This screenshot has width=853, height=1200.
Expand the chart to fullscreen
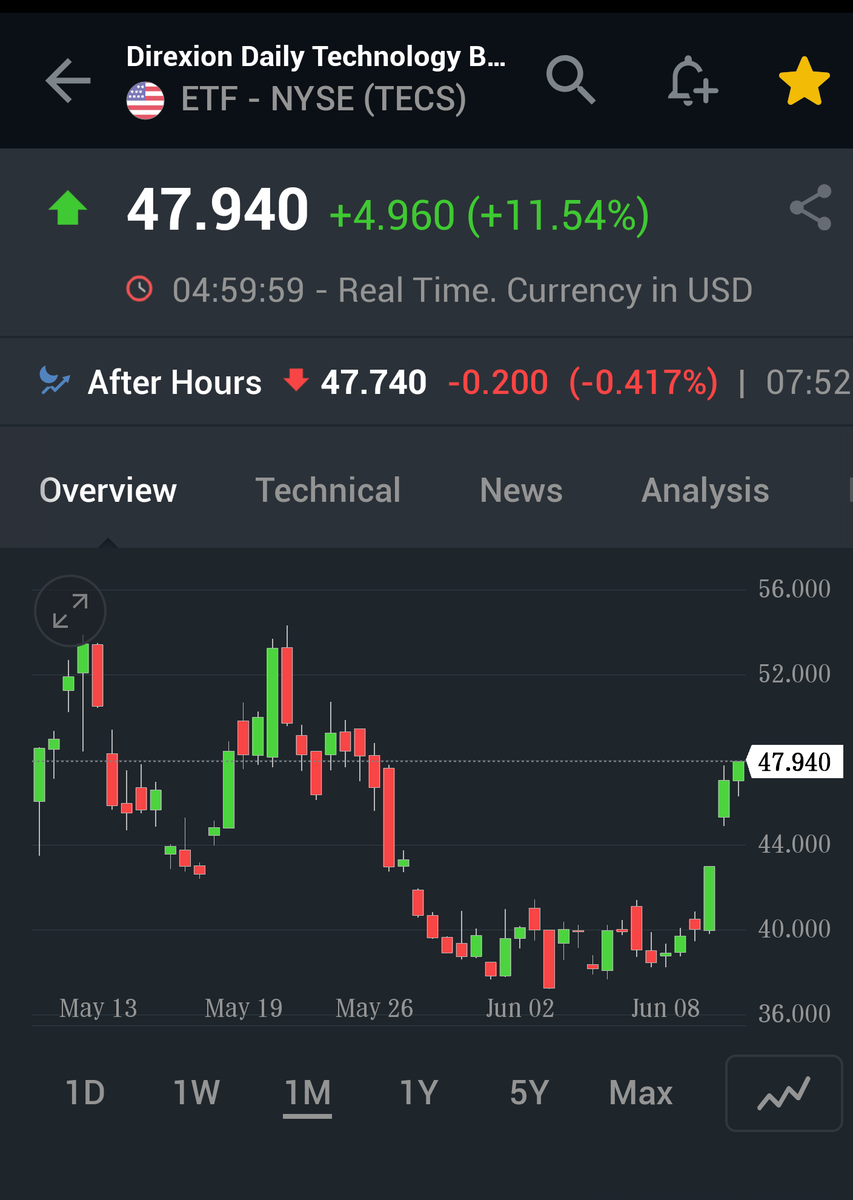click(70, 611)
